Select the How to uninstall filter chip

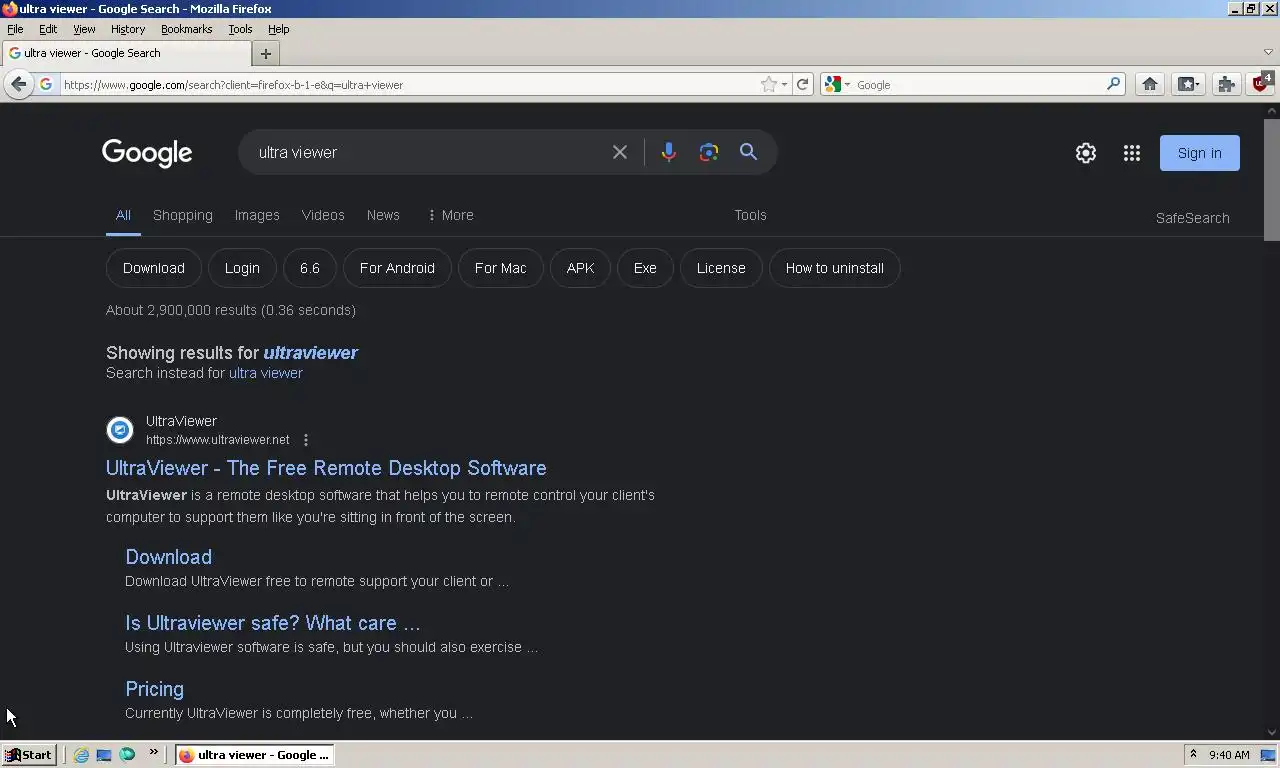point(835,268)
